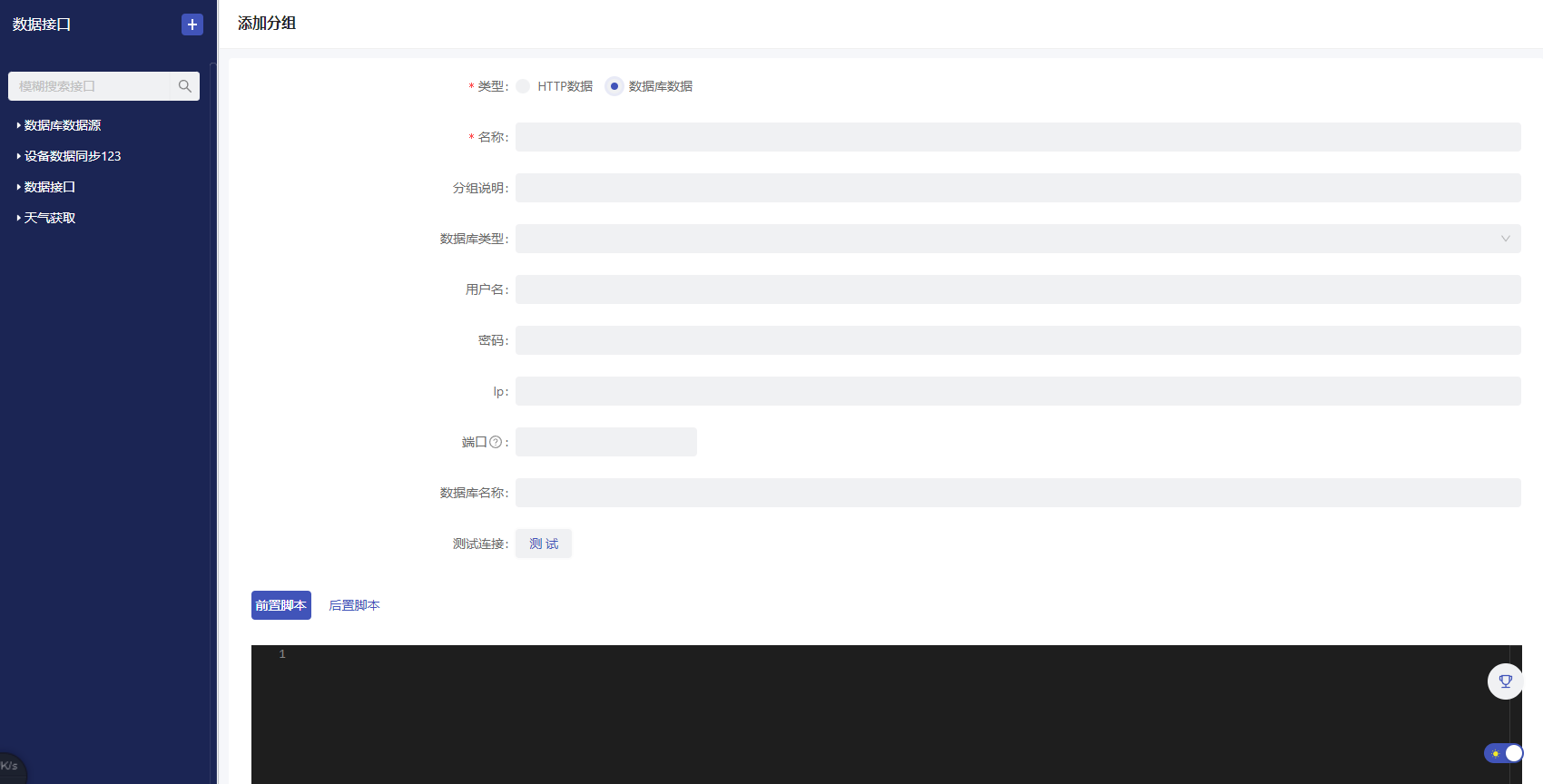Screen dimensions: 1543x784
Task: Expand the 数据库数据源 tree node
Action: tap(18, 125)
